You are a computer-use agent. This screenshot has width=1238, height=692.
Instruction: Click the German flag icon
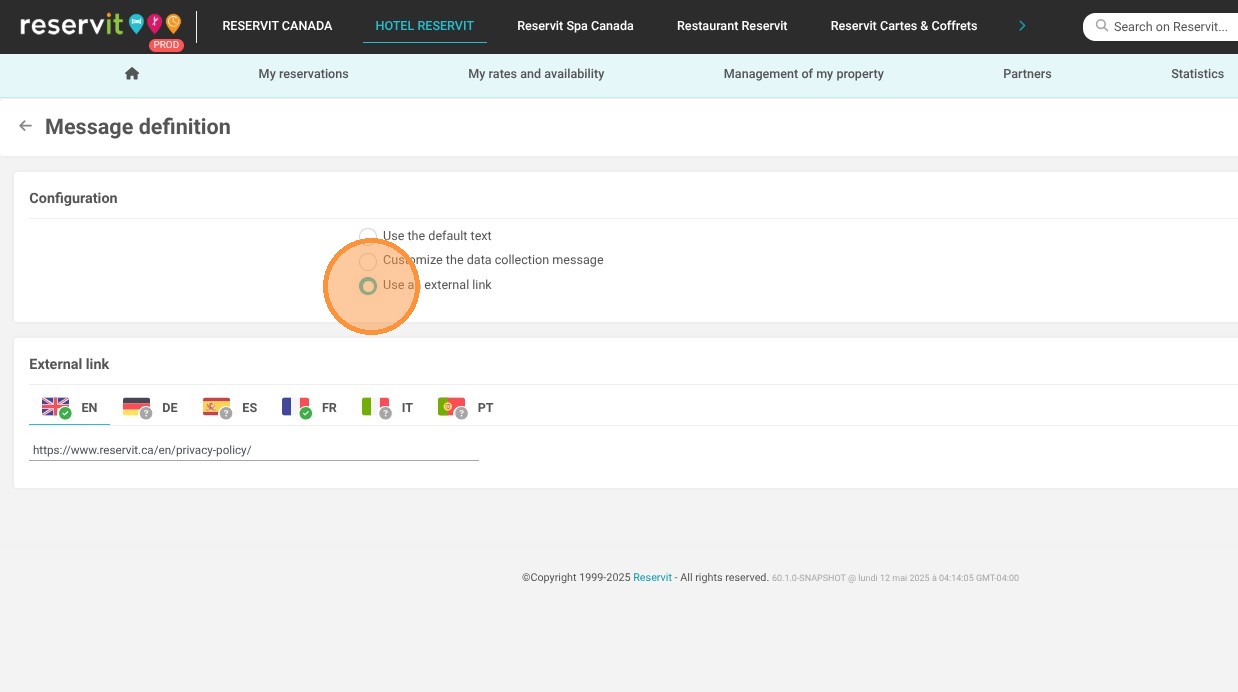[x=137, y=407]
